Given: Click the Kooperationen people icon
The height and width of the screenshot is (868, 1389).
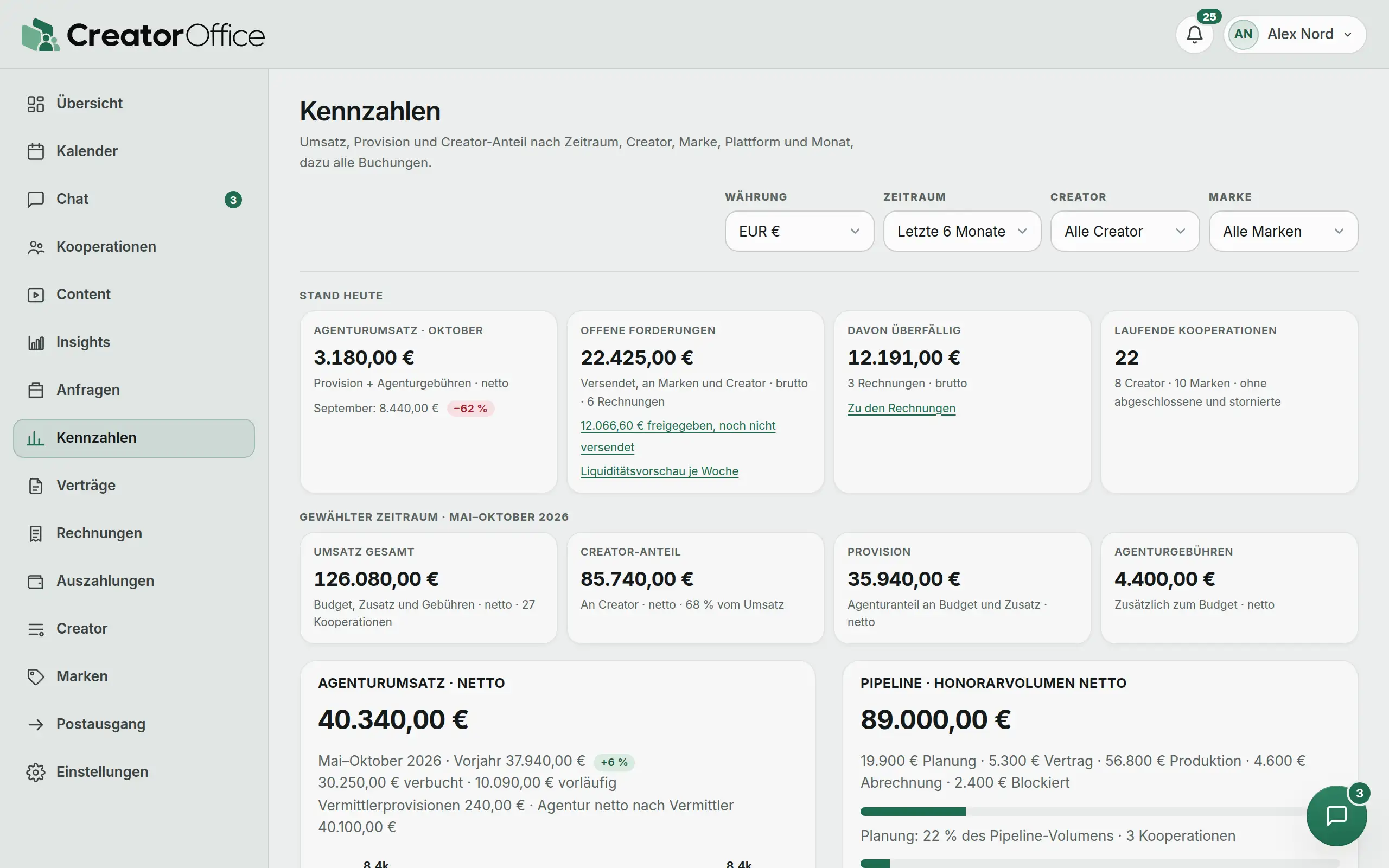Looking at the screenshot, I should coord(36,247).
